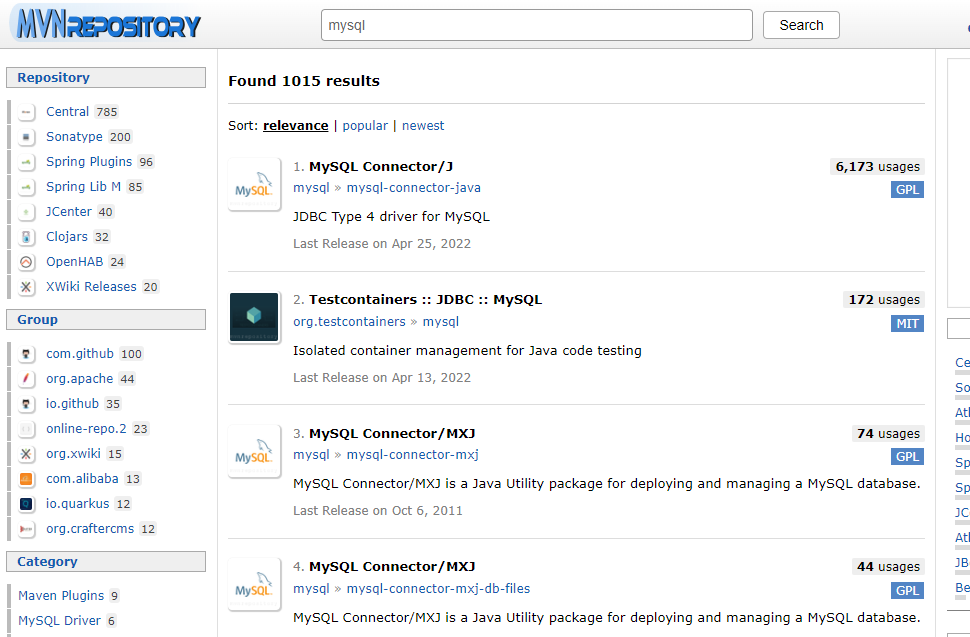Filter by XWiki Releases link
Image resolution: width=970 pixels, height=637 pixels.
[x=92, y=287]
